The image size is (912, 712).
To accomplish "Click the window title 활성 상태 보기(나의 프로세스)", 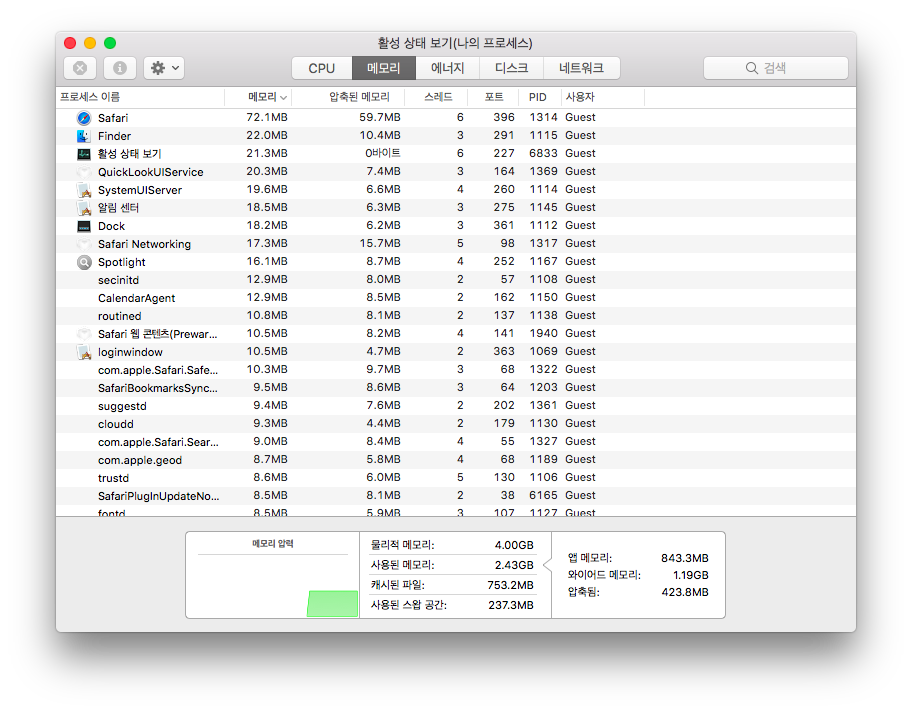I will click(x=455, y=43).
